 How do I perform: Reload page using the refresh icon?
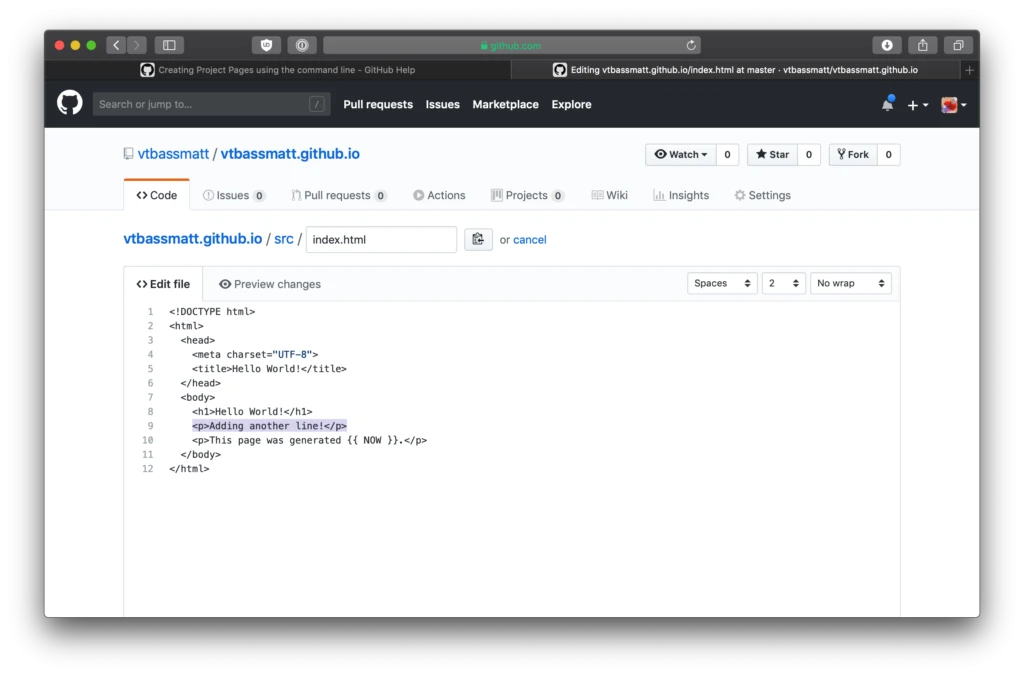(691, 45)
